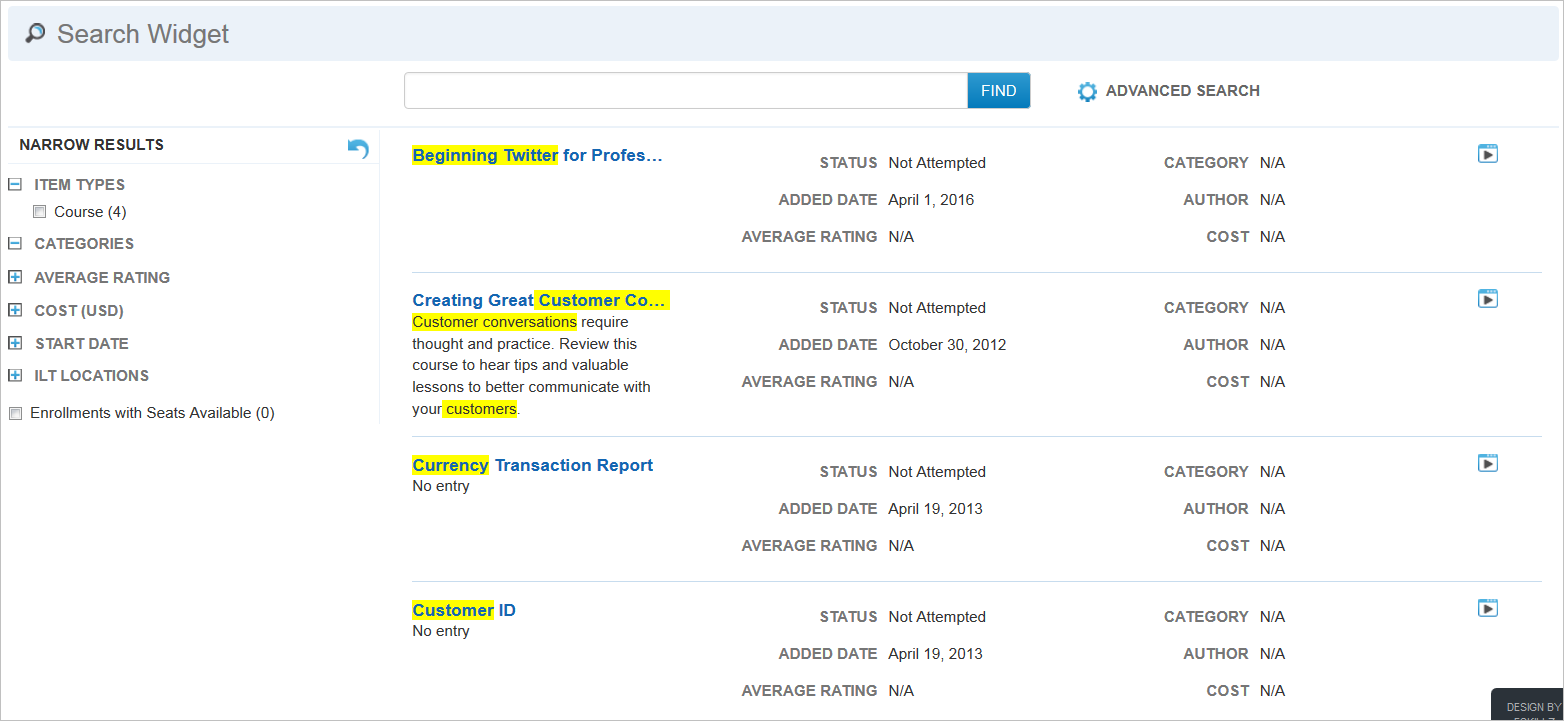This screenshot has width=1564, height=721.
Task: Launch Creating Great Customer Conversations play icon
Action: point(1488,299)
